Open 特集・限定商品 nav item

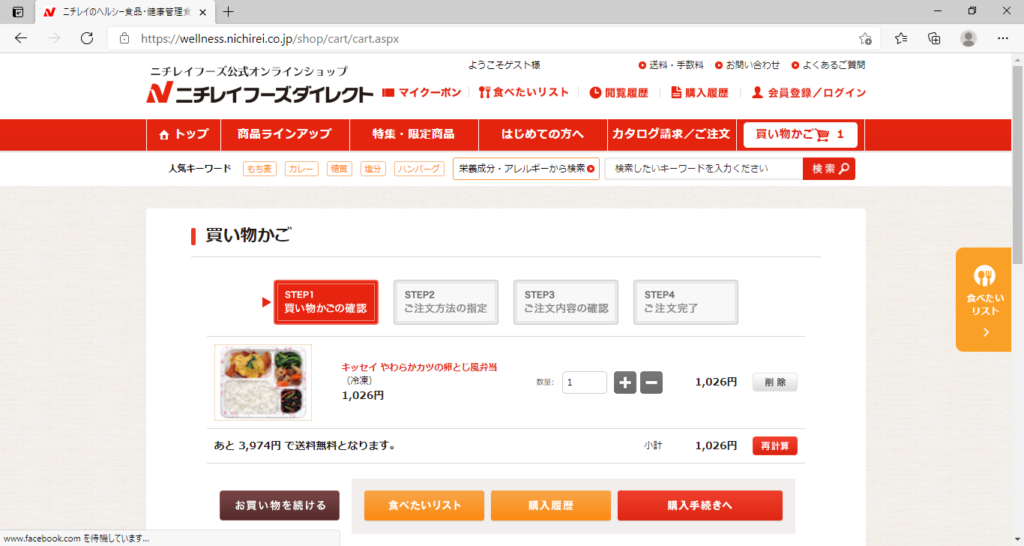pos(413,135)
